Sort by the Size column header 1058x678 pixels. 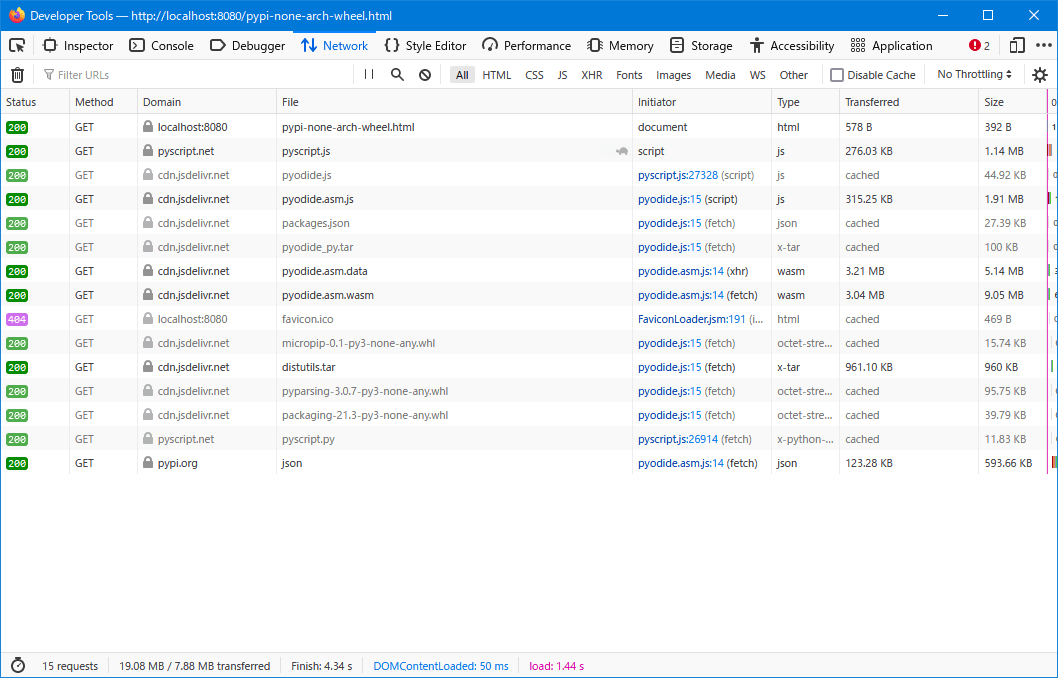1012,102
